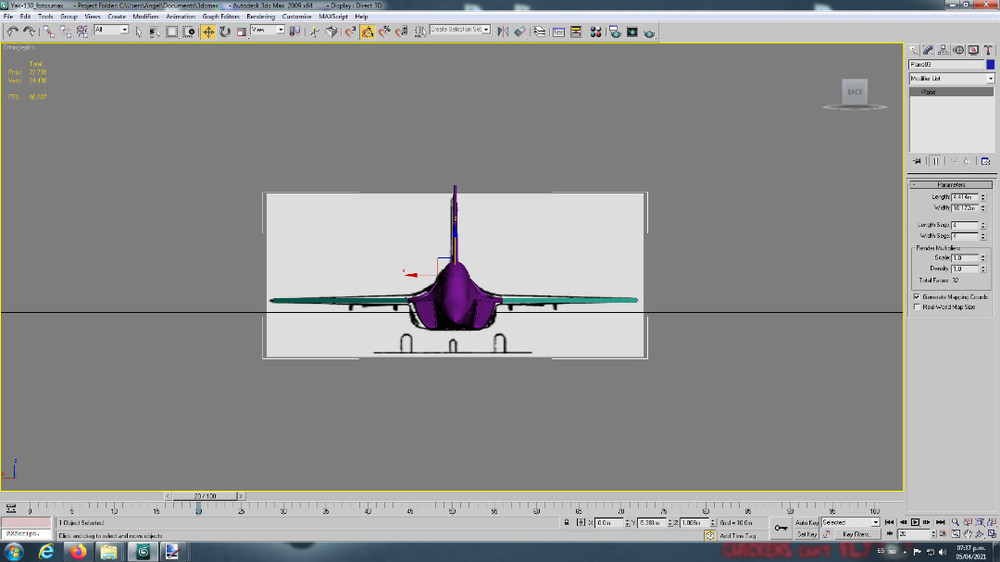1000x562 pixels.
Task: Collapse the Parameters rollout
Action: (950, 184)
